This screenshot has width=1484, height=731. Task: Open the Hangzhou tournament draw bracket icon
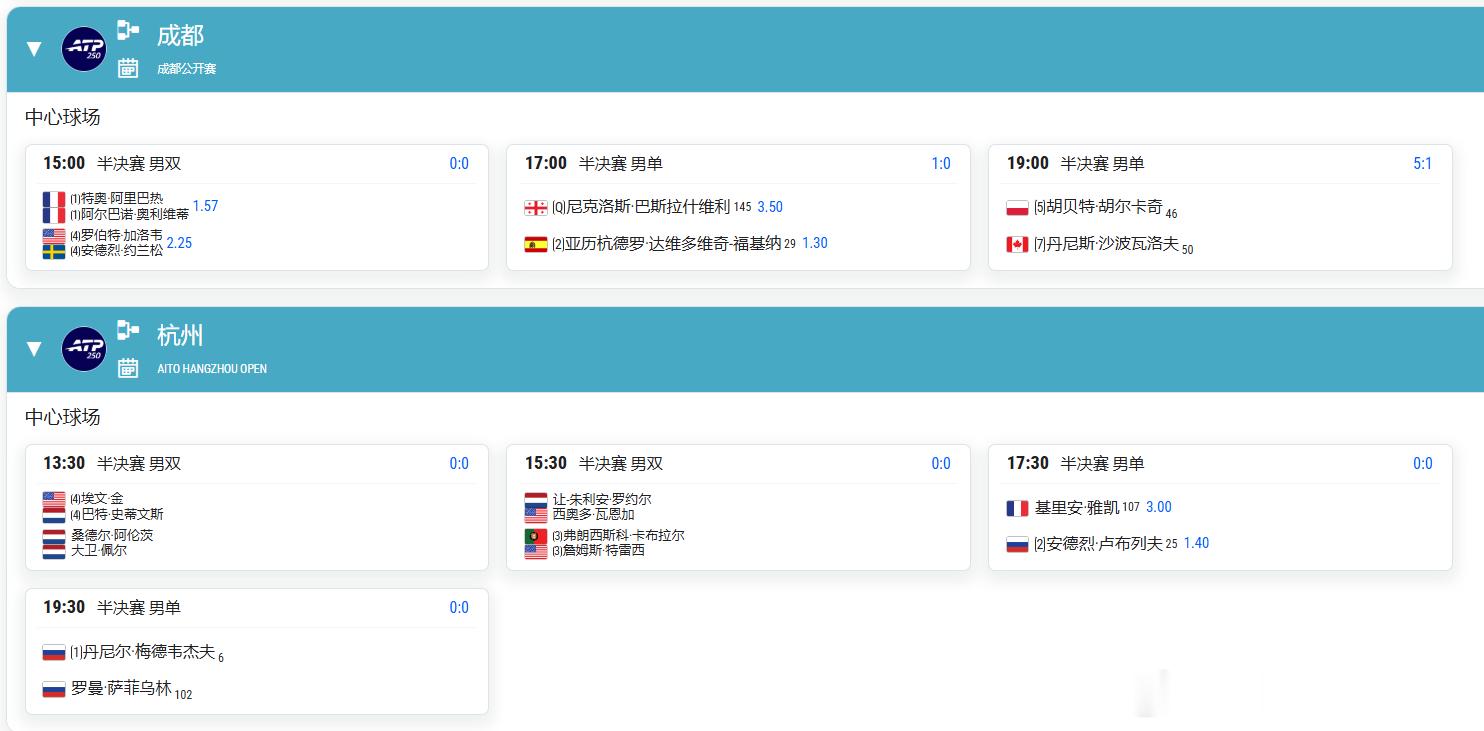(128, 330)
